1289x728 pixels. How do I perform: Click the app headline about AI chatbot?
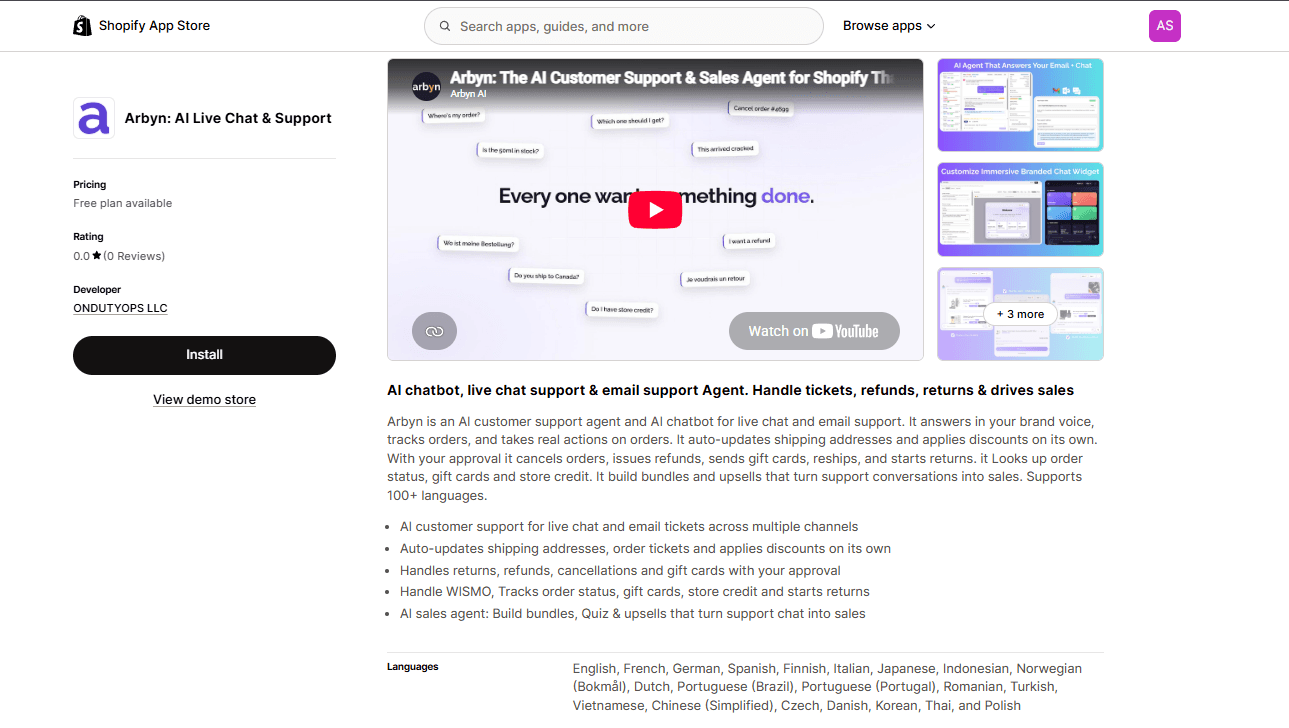tap(730, 390)
